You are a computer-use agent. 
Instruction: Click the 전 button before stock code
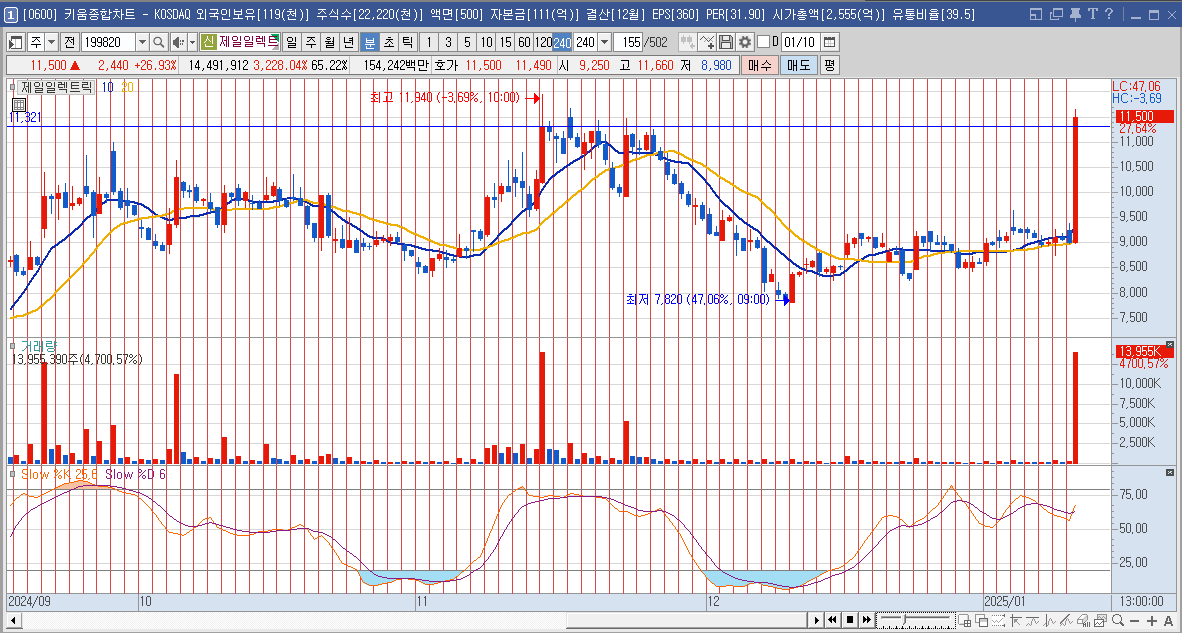tap(69, 42)
